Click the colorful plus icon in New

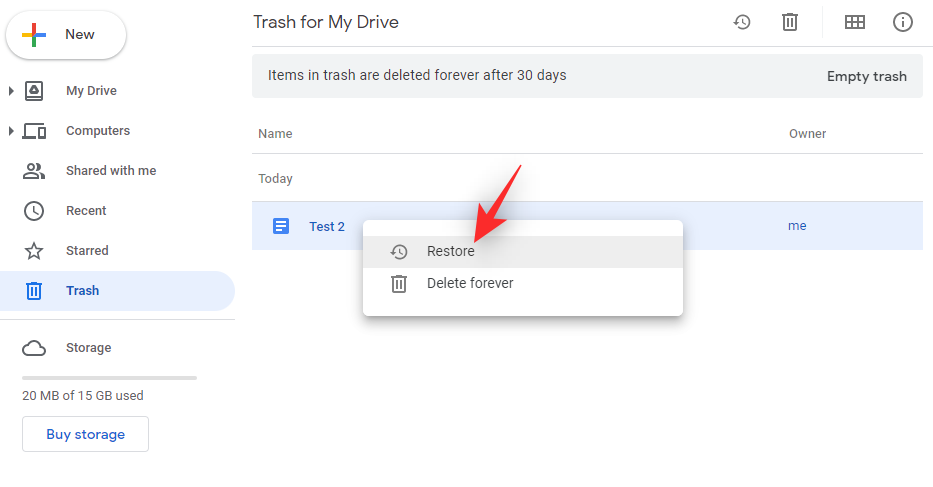click(x=34, y=35)
